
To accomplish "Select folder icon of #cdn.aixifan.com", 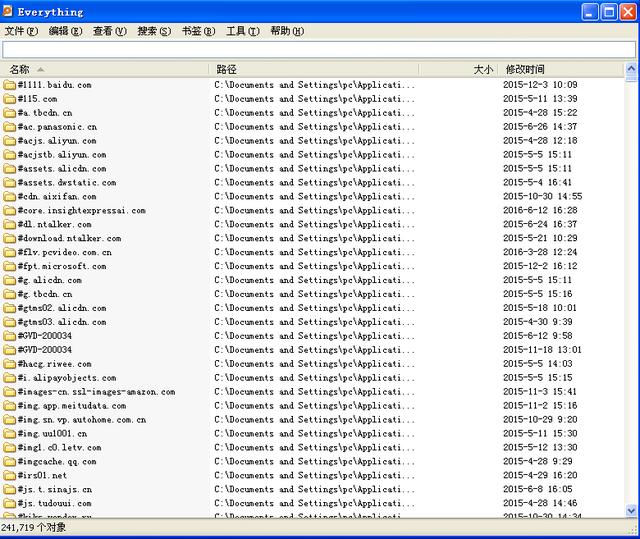I will click(x=9, y=197).
